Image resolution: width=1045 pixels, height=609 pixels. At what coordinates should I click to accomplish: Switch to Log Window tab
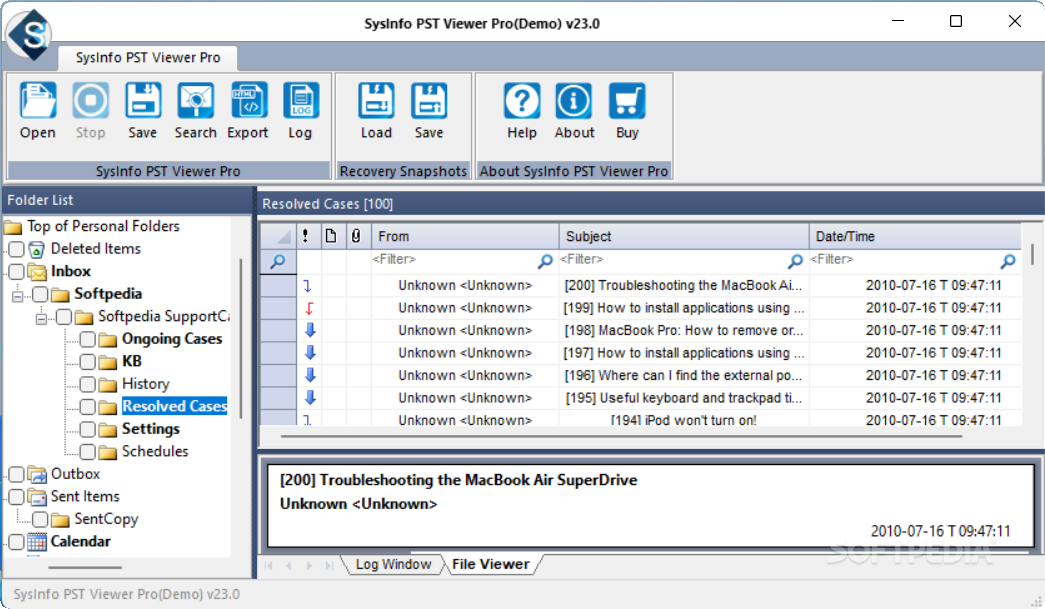point(393,564)
